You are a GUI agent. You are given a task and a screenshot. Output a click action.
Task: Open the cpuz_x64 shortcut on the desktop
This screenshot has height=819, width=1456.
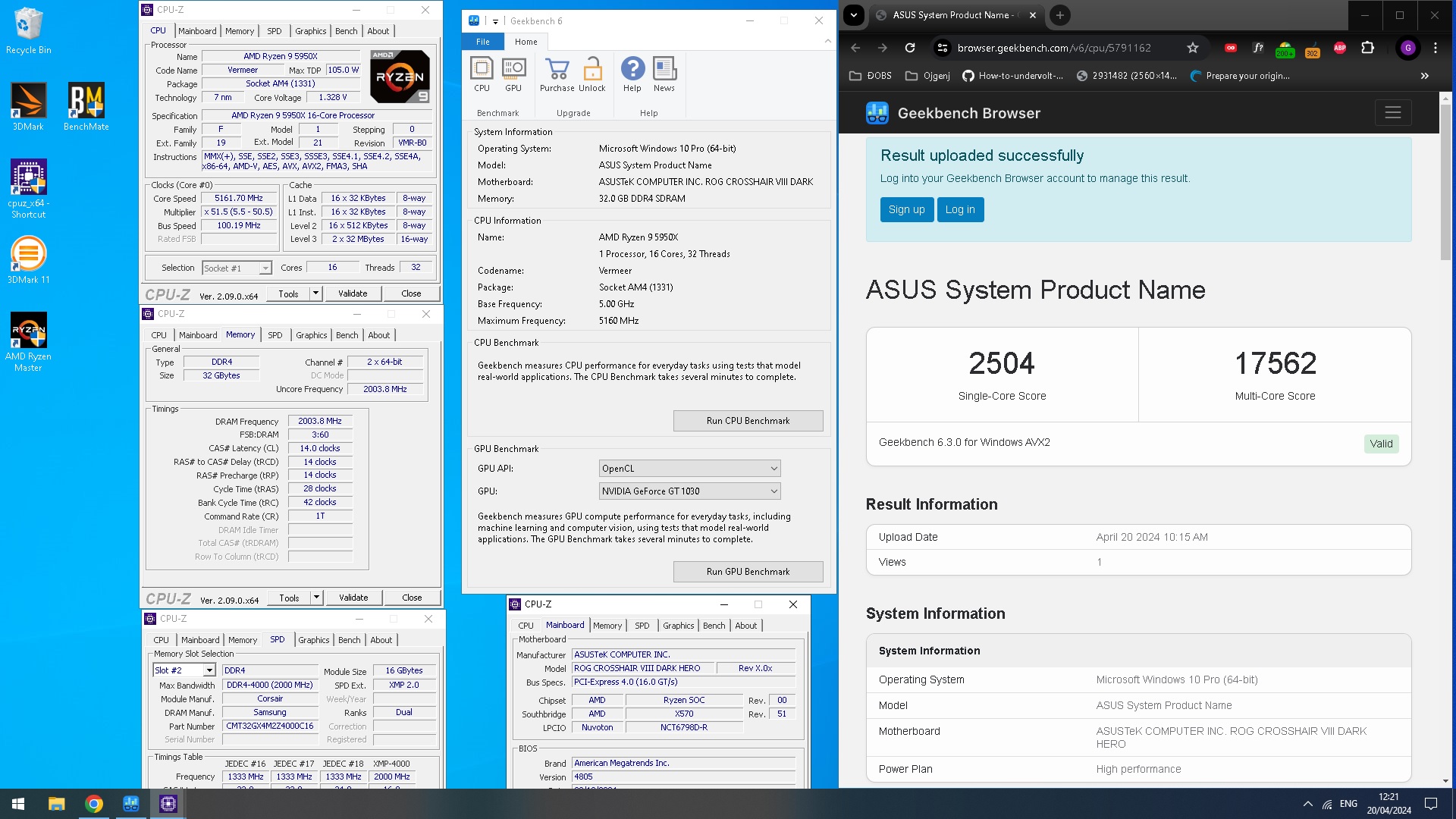[28, 189]
